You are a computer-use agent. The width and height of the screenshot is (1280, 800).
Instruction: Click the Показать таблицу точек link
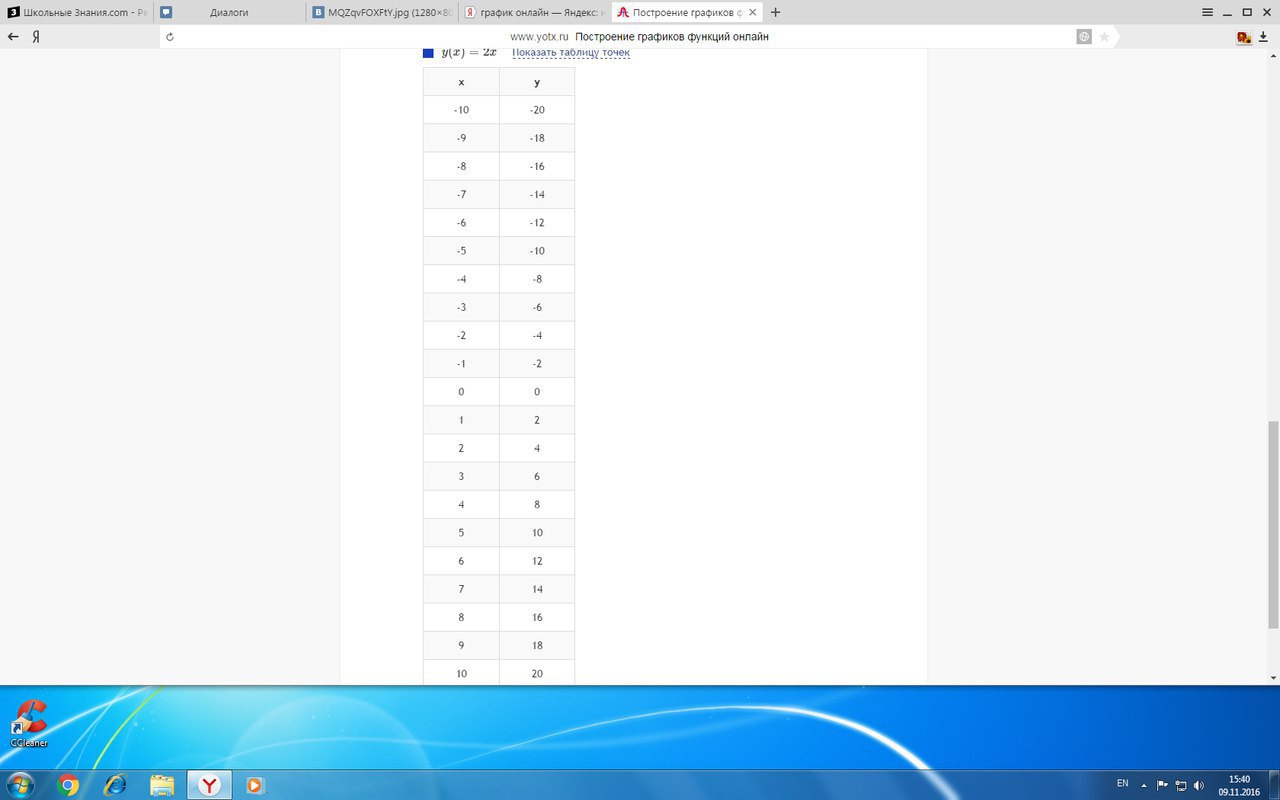[571, 52]
